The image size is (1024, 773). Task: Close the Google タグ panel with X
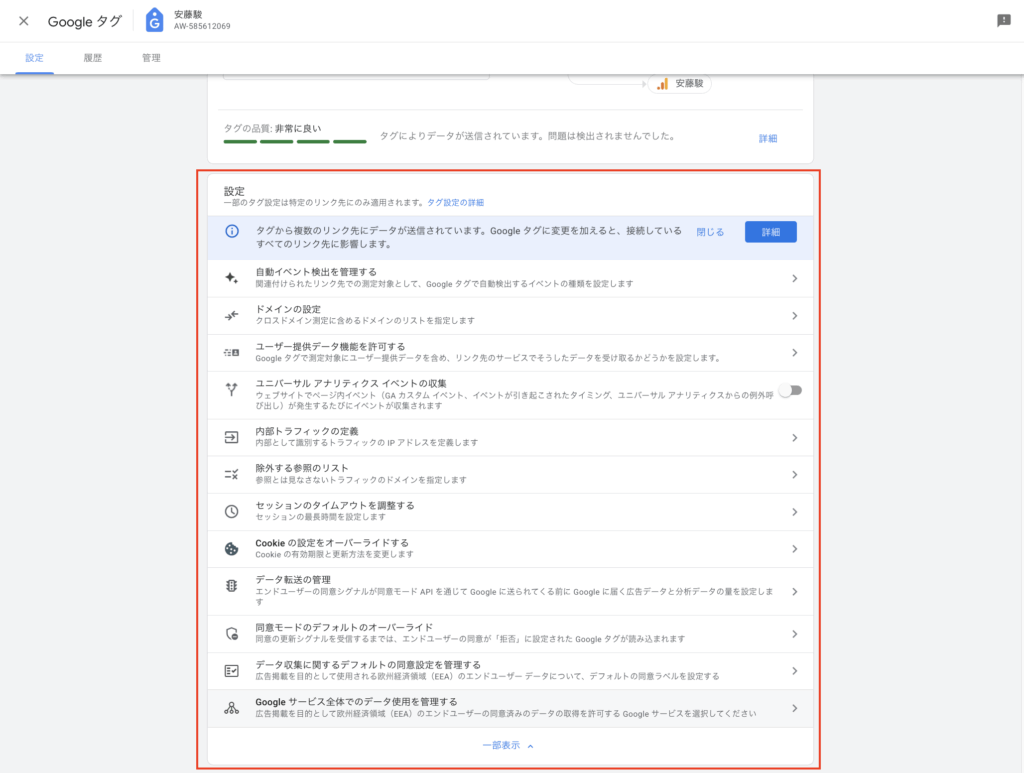pyautogui.click(x=24, y=21)
